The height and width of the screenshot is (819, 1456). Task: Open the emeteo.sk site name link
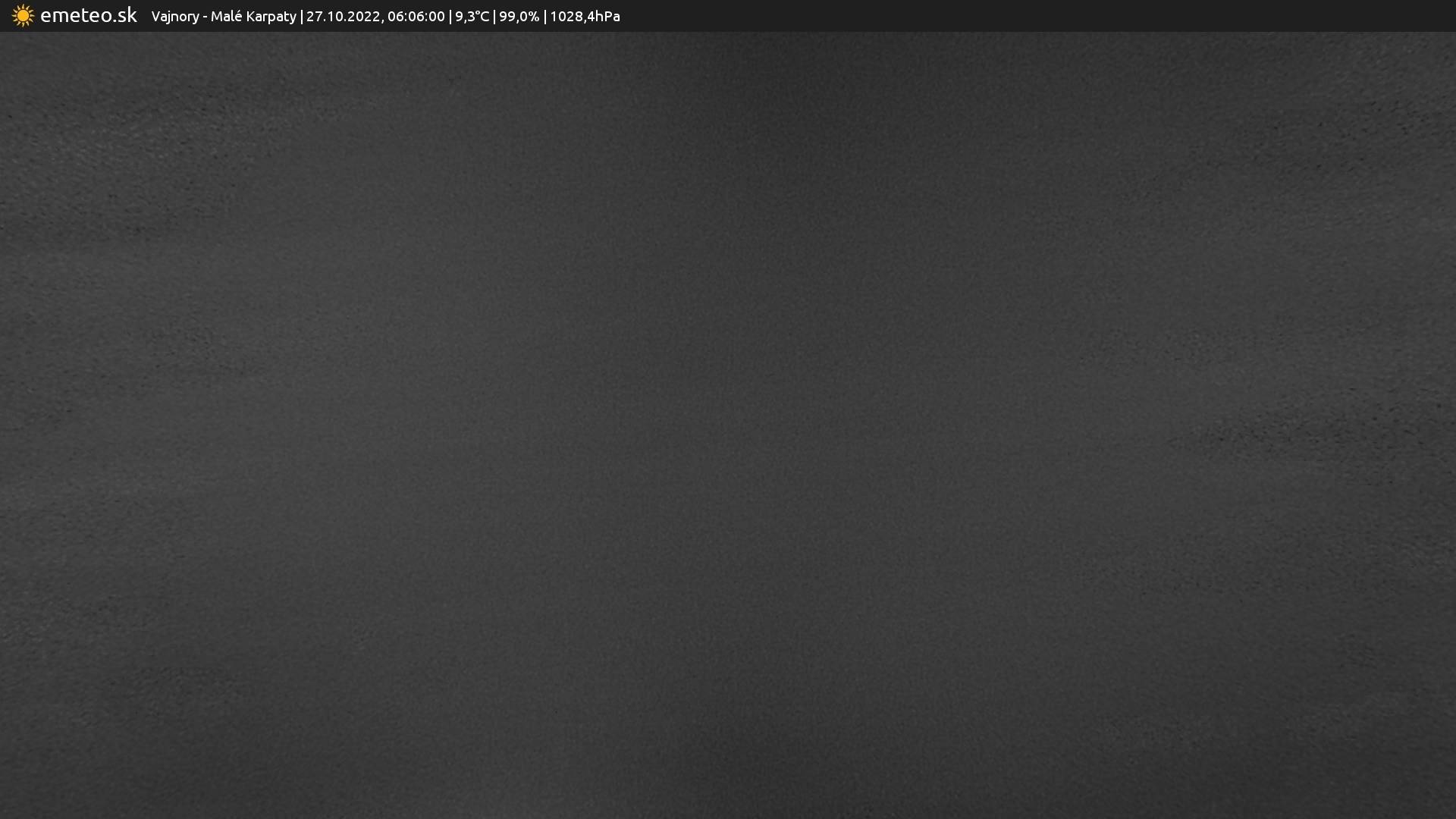tap(88, 15)
